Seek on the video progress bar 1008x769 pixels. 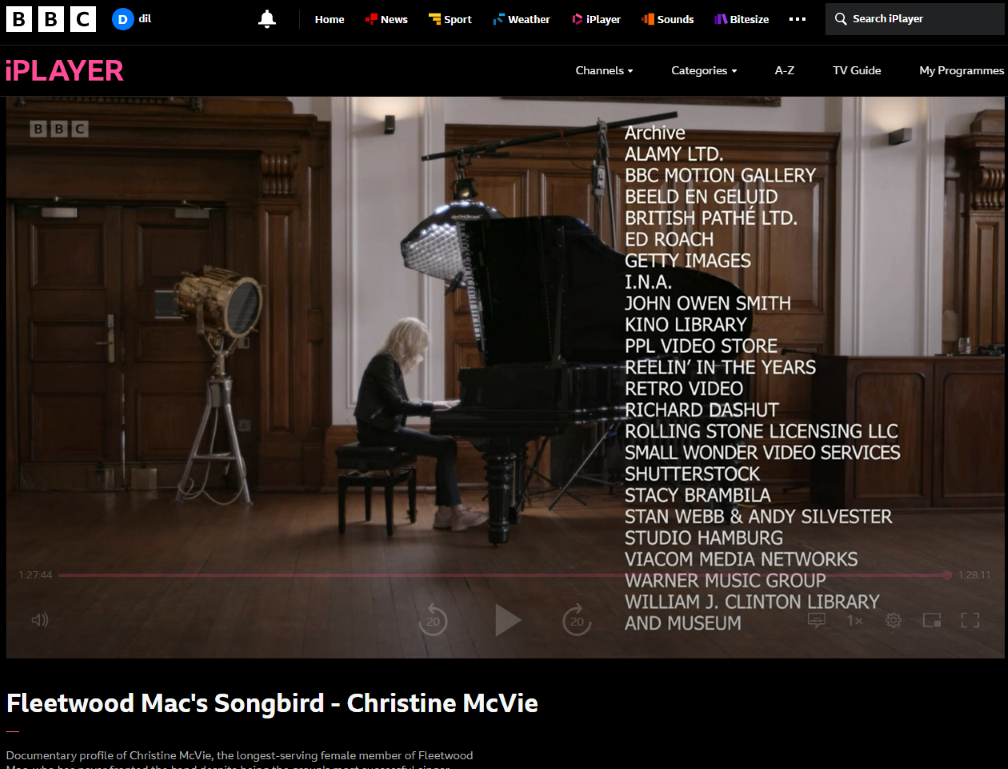tap(501, 575)
